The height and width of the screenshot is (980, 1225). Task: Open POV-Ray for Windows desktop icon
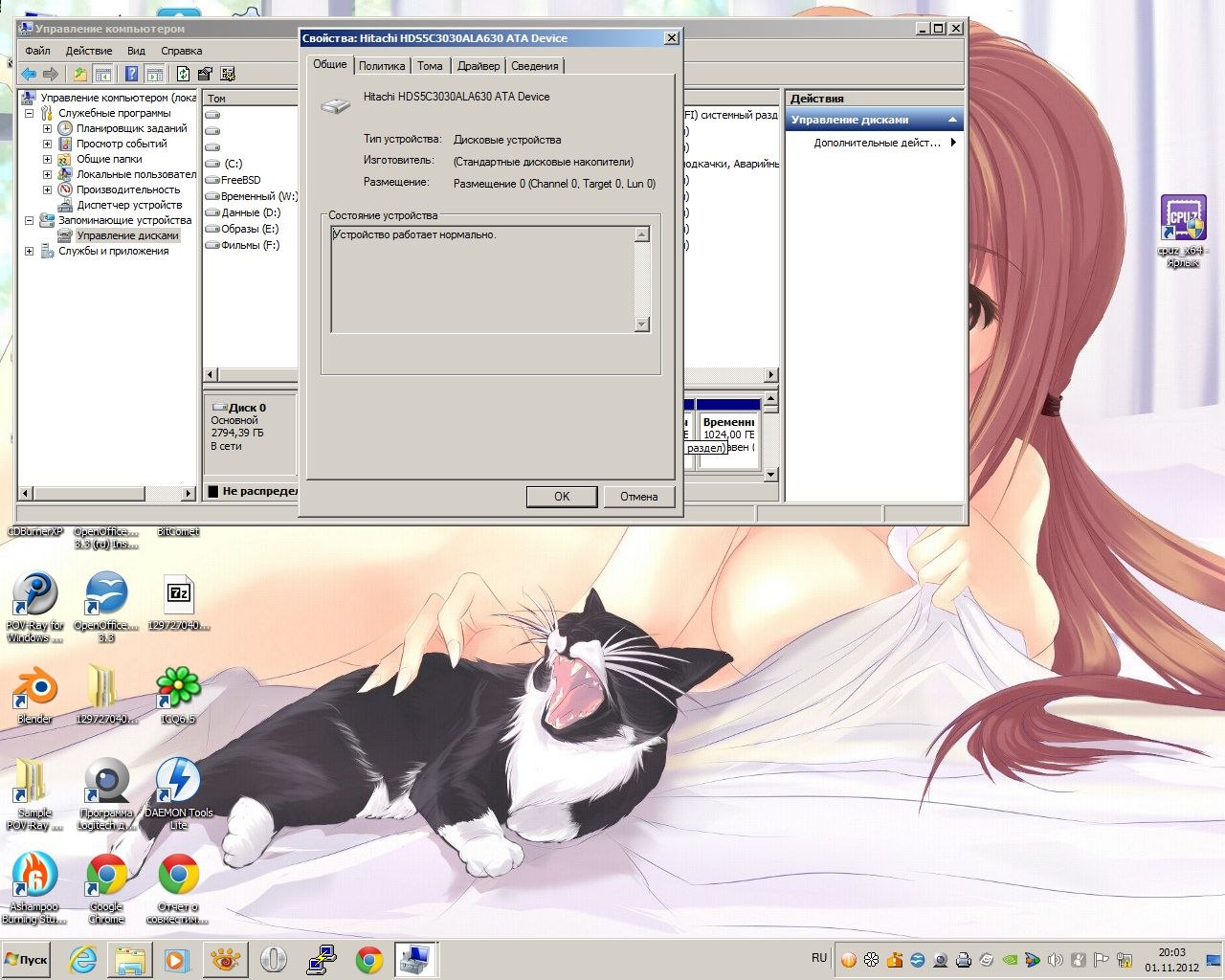point(34,608)
